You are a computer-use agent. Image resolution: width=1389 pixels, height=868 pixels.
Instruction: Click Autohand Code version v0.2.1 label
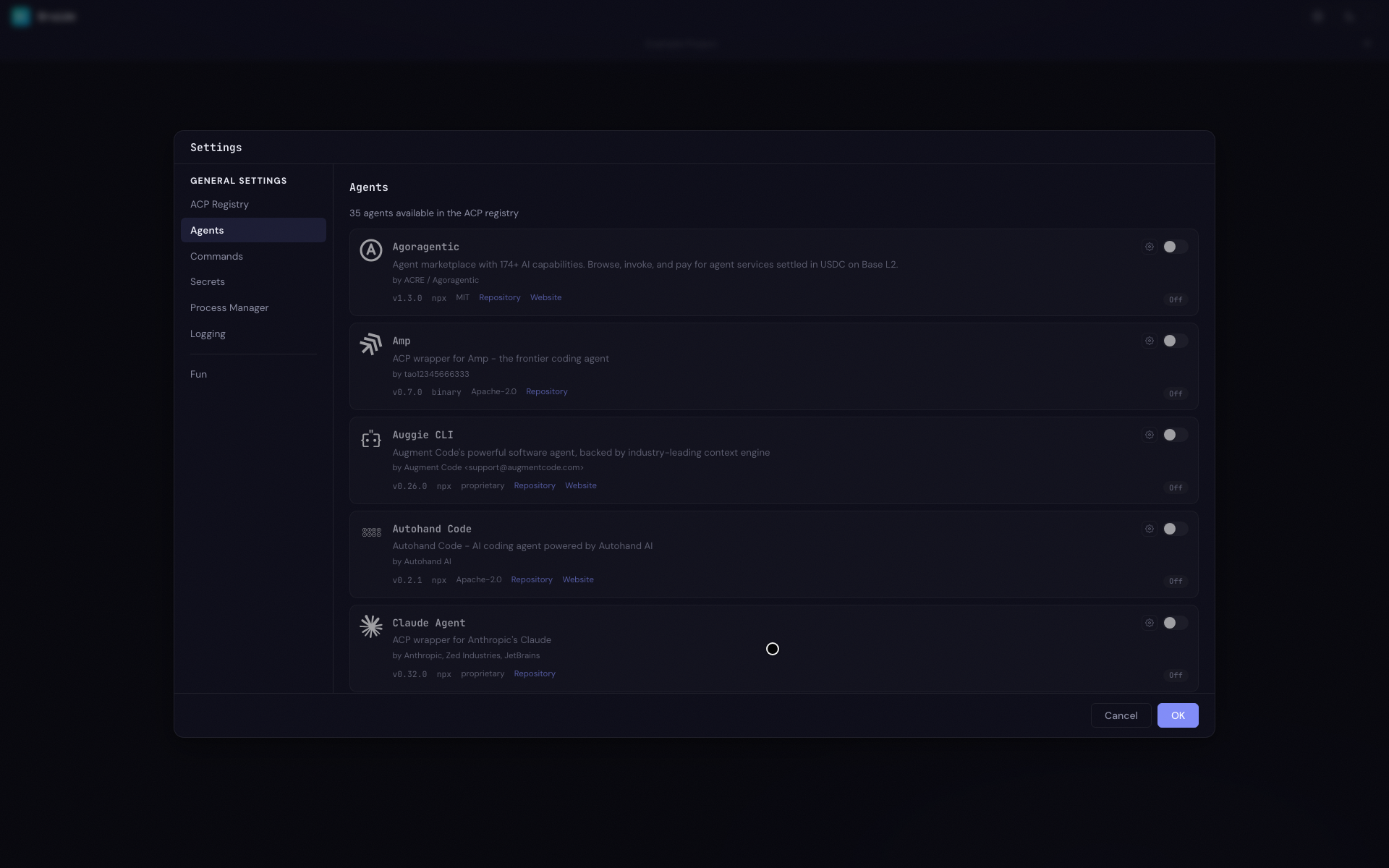[x=407, y=580]
